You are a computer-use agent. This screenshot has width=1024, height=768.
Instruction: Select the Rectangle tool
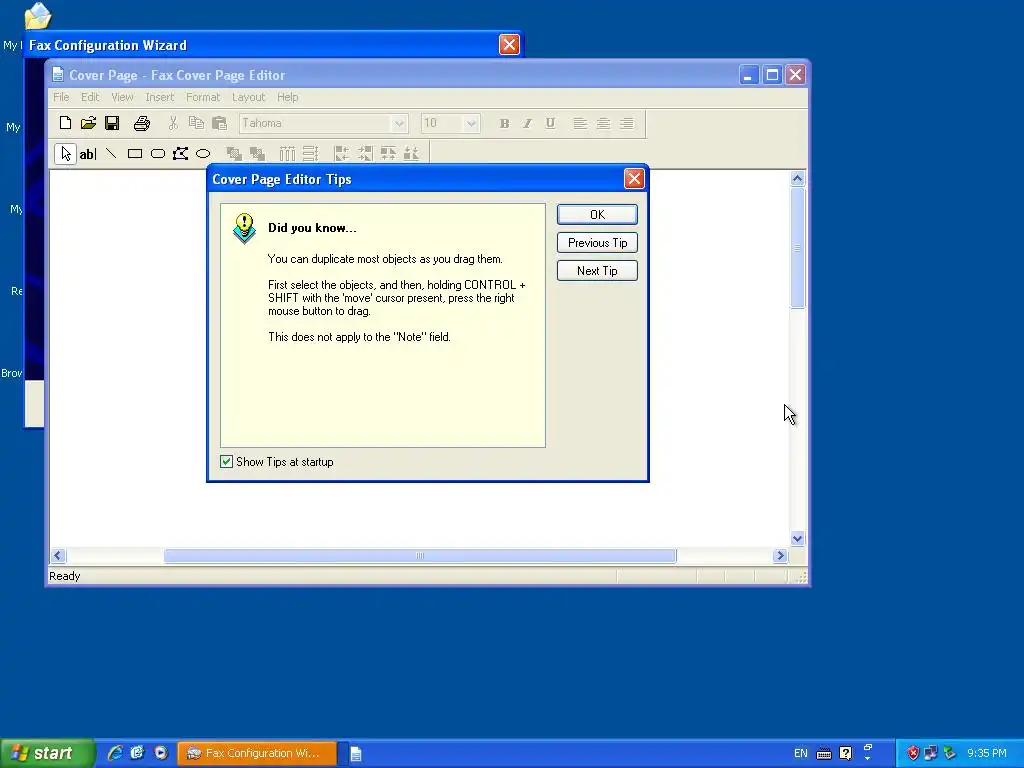135,154
